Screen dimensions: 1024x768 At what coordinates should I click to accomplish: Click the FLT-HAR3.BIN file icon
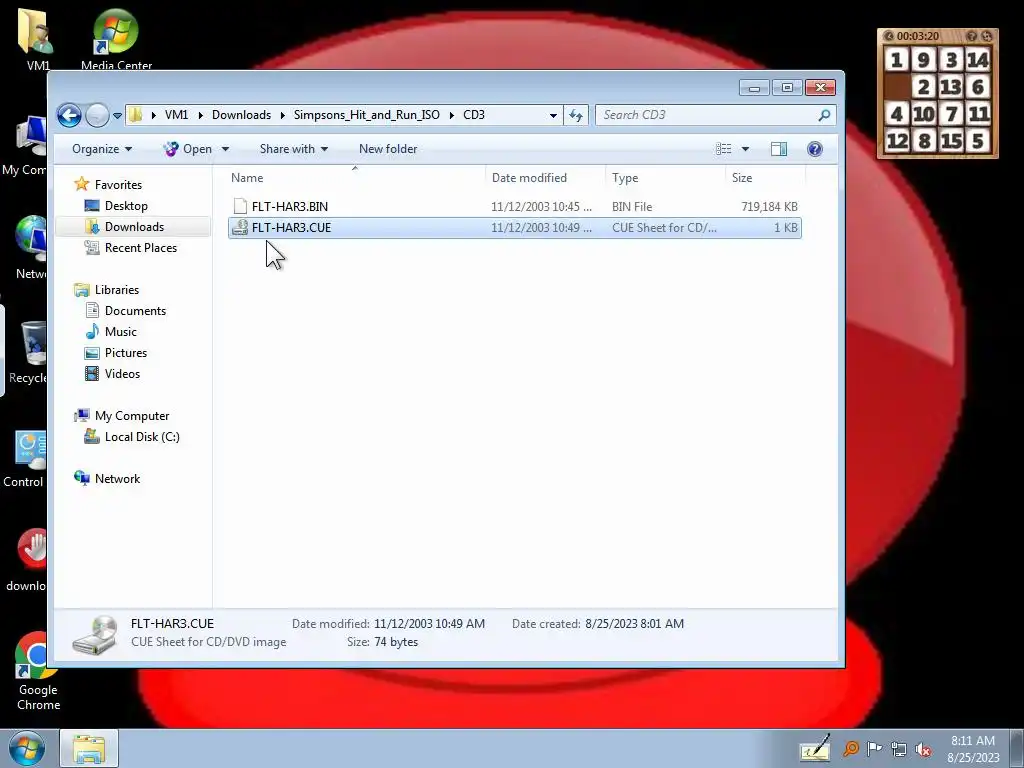coord(240,206)
